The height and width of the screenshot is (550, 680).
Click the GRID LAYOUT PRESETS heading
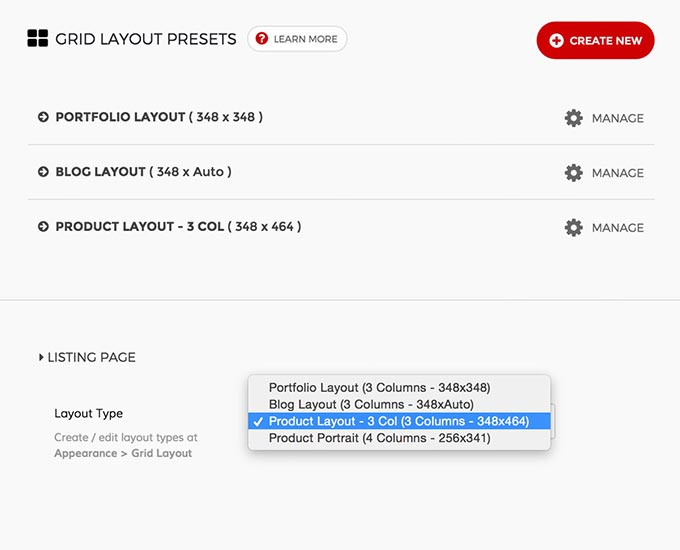(x=146, y=39)
